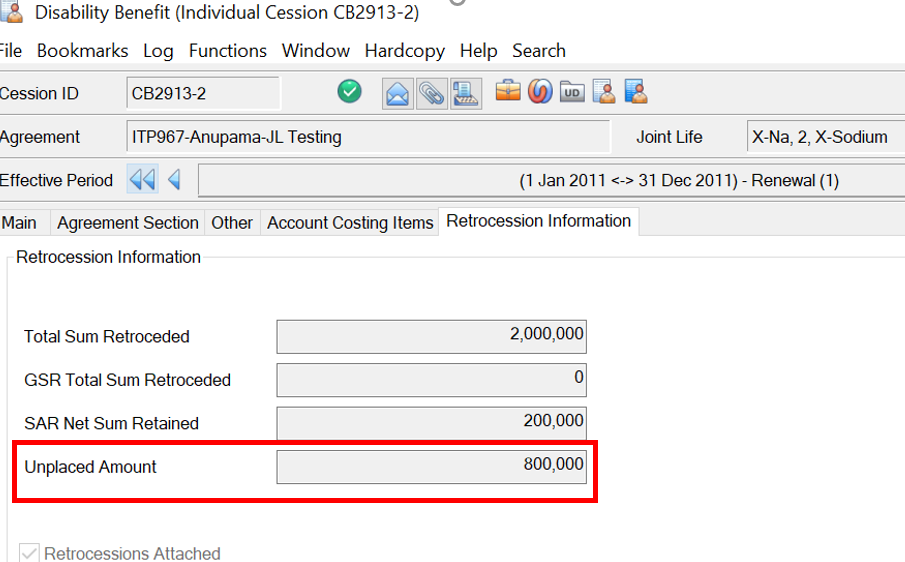Click the orange-red swirl icon

pos(540,92)
